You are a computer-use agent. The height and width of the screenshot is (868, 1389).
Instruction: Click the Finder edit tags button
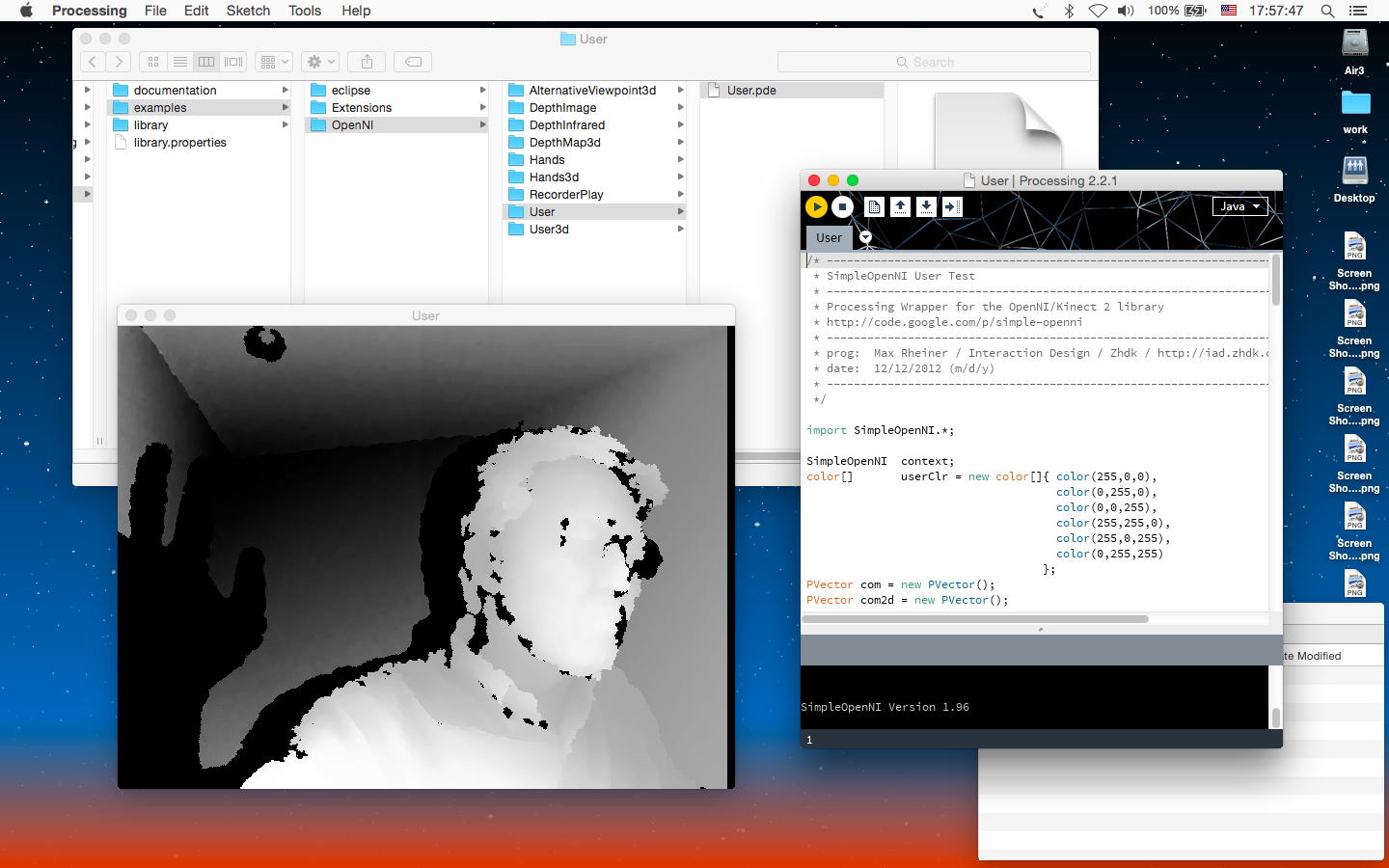tap(413, 62)
